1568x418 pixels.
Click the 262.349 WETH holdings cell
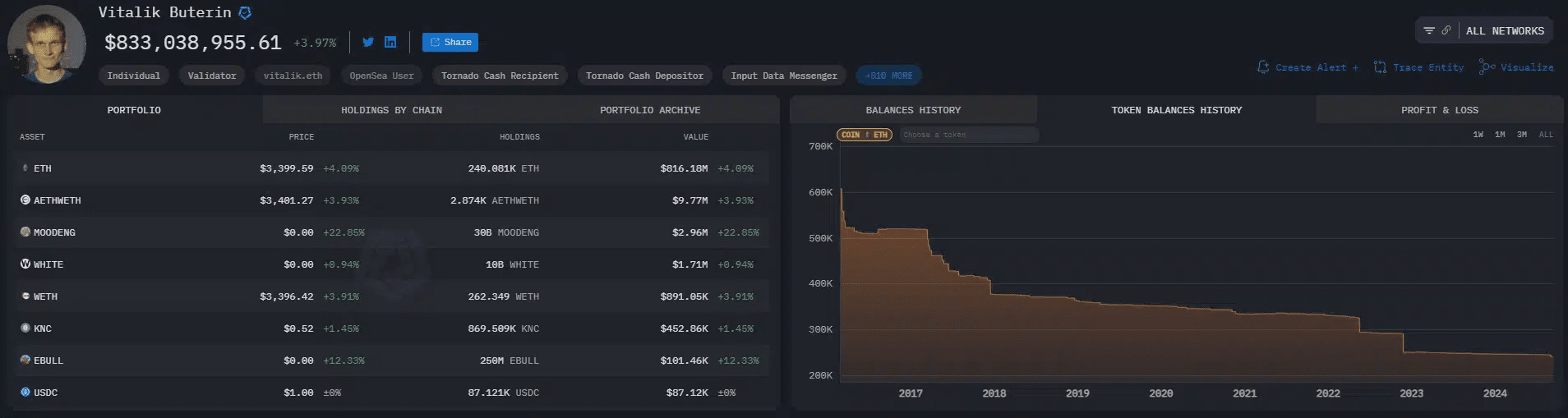(x=504, y=296)
